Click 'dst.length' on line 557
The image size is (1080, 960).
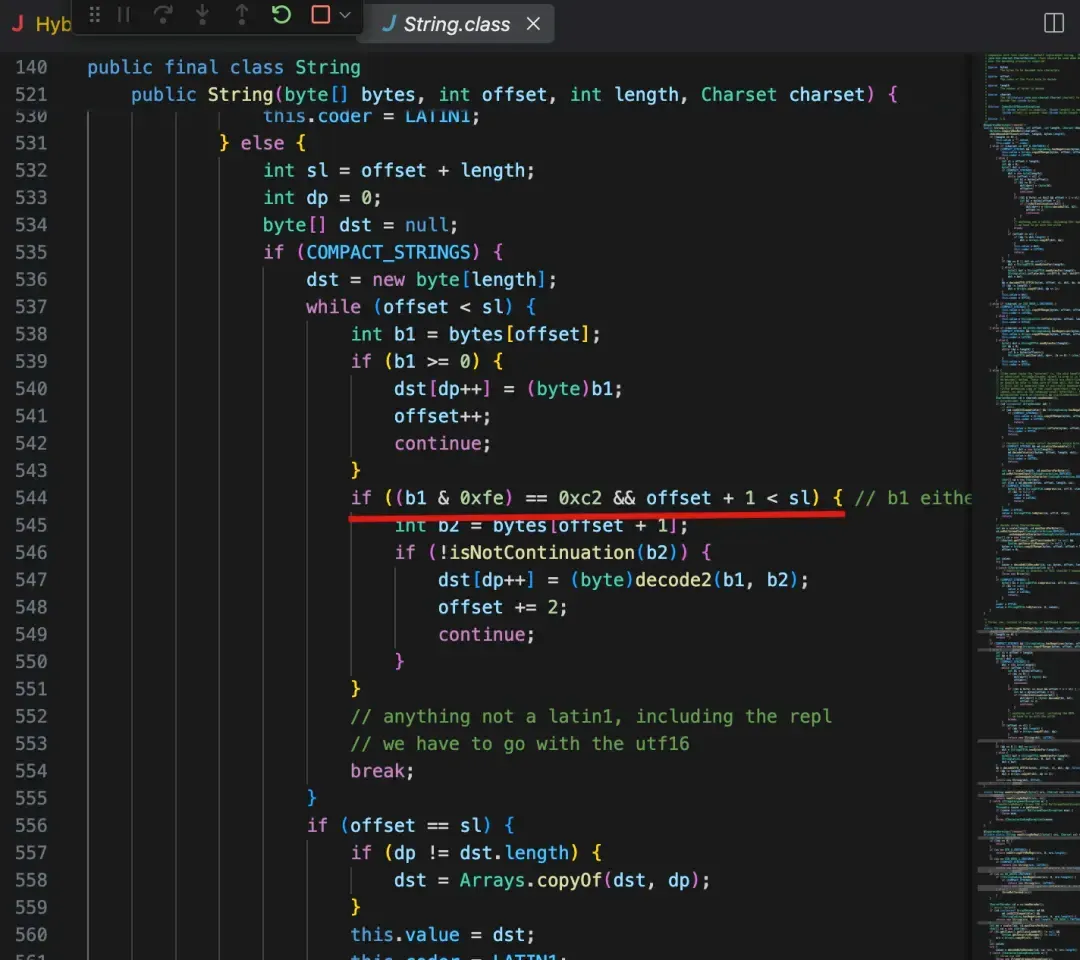pyautogui.click(x=515, y=853)
